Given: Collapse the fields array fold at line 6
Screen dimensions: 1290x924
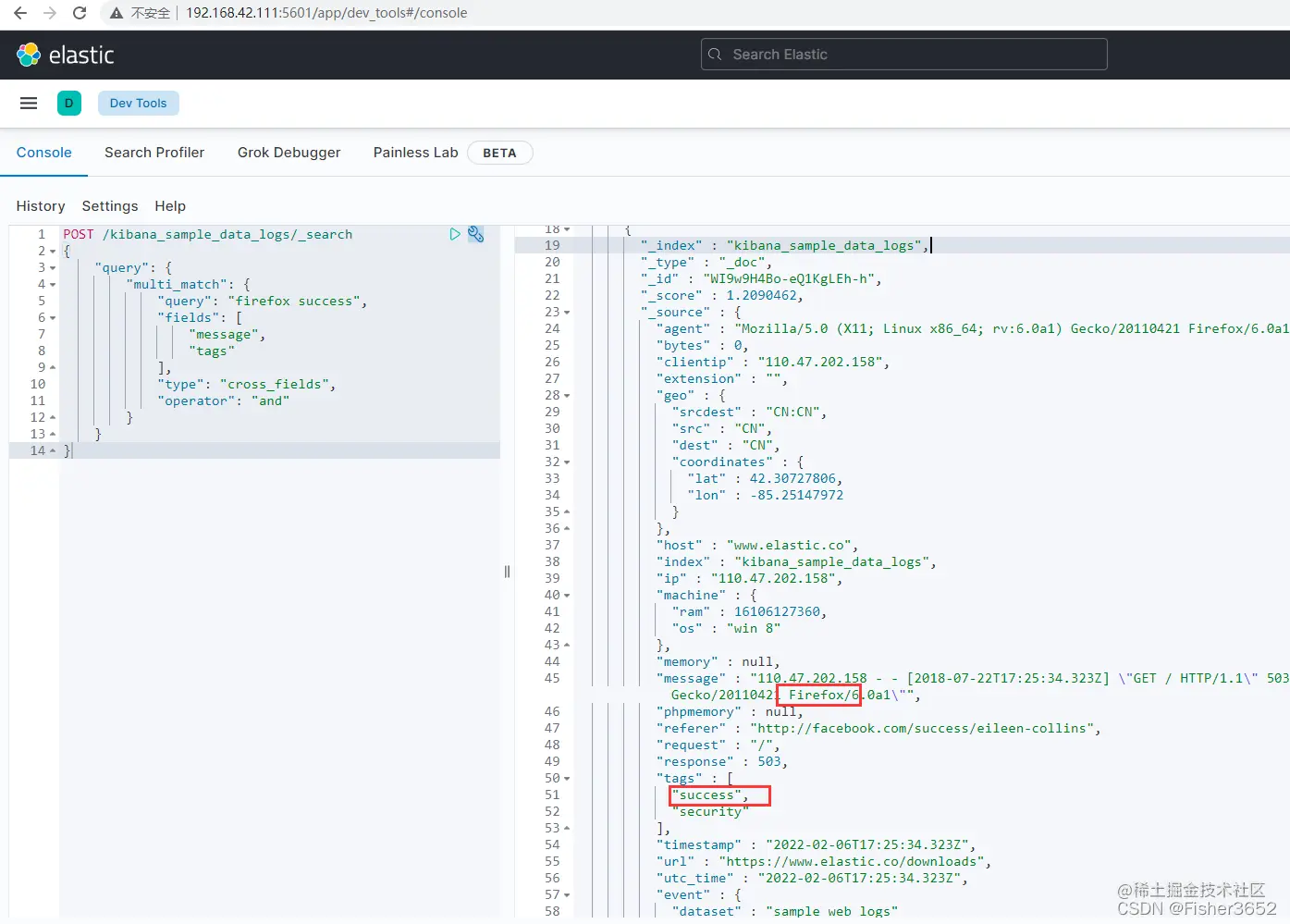Looking at the screenshot, I should click(x=53, y=318).
